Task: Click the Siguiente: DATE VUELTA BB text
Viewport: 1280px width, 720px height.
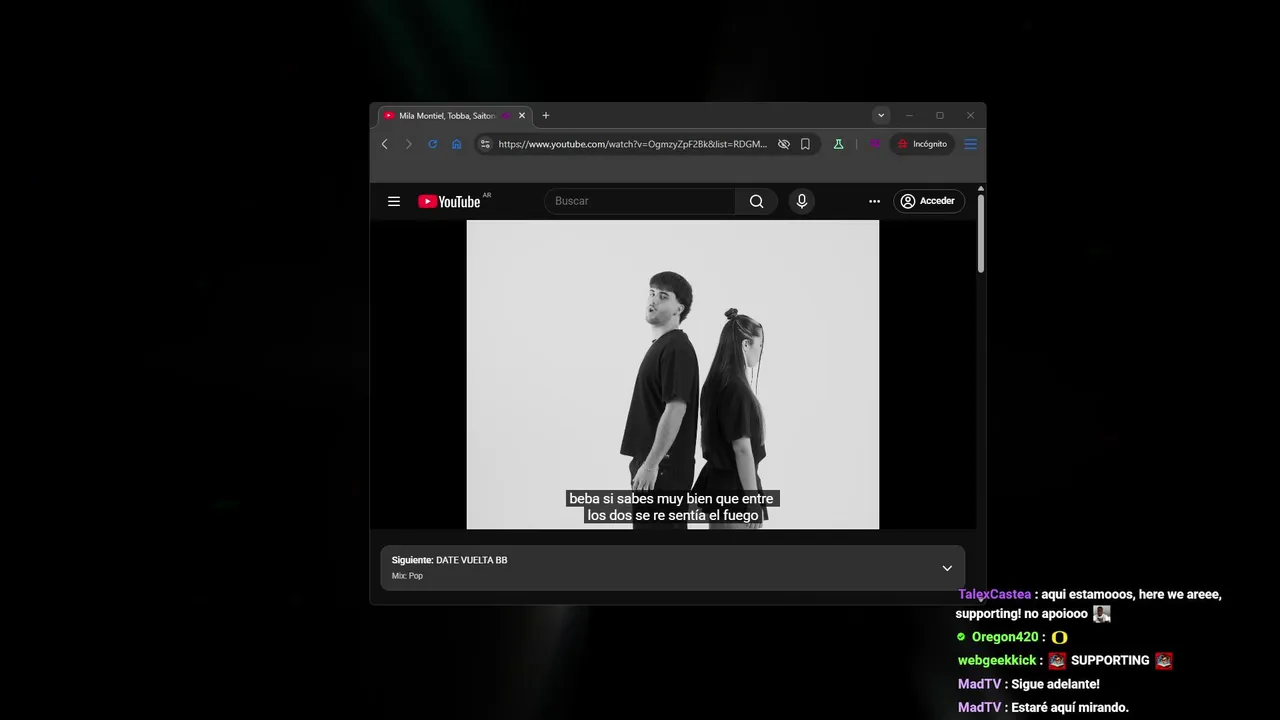Action: pyautogui.click(x=449, y=560)
